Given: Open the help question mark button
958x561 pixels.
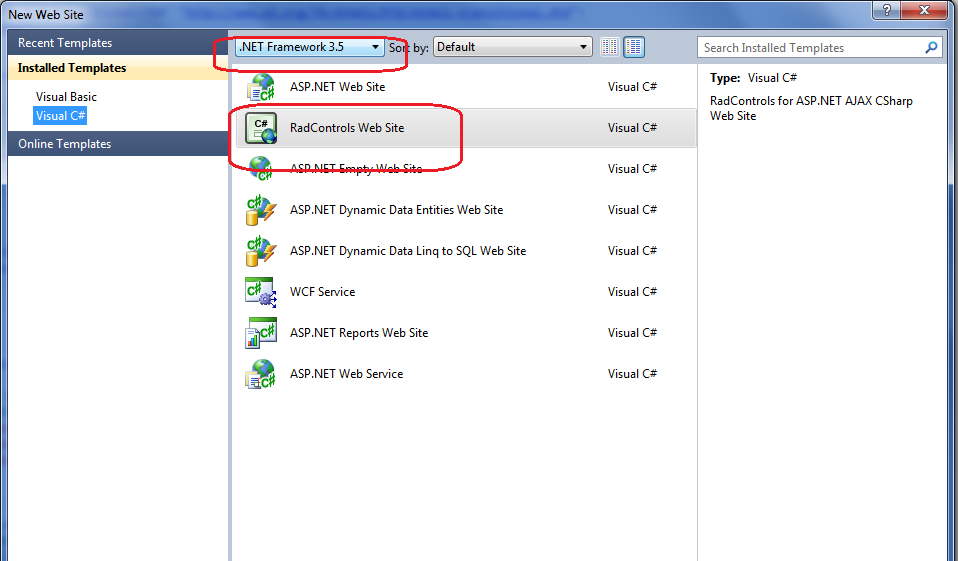Looking at the screenshot, I should pyautogui.click(x=887, y=10).
